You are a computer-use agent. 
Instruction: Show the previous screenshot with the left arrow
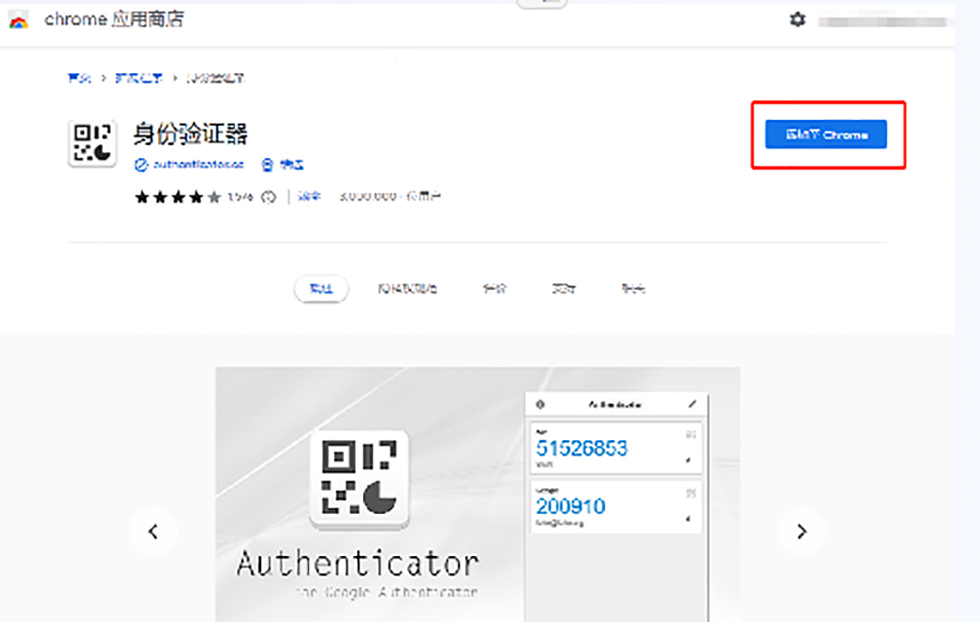pyautogui.click(x=153, y=531)
